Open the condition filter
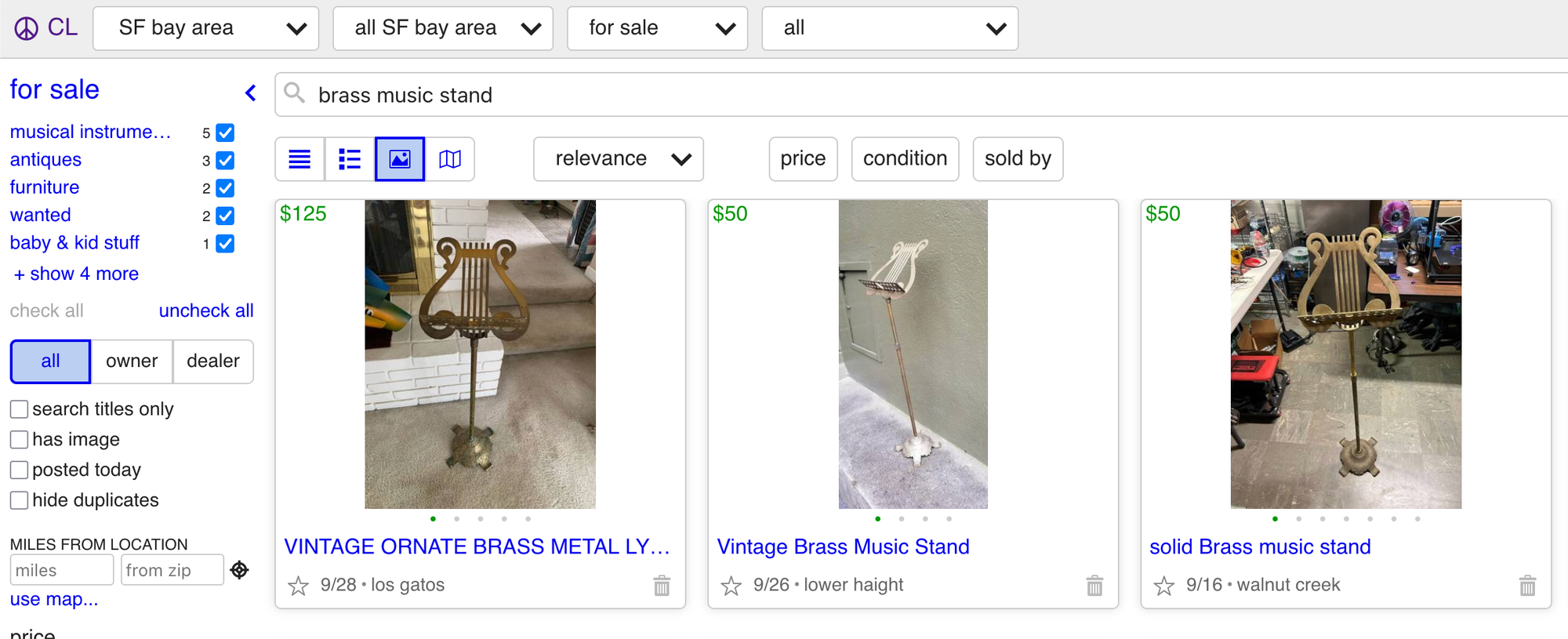This screenshot has width=1568, height=639. (x=905, y=158)
